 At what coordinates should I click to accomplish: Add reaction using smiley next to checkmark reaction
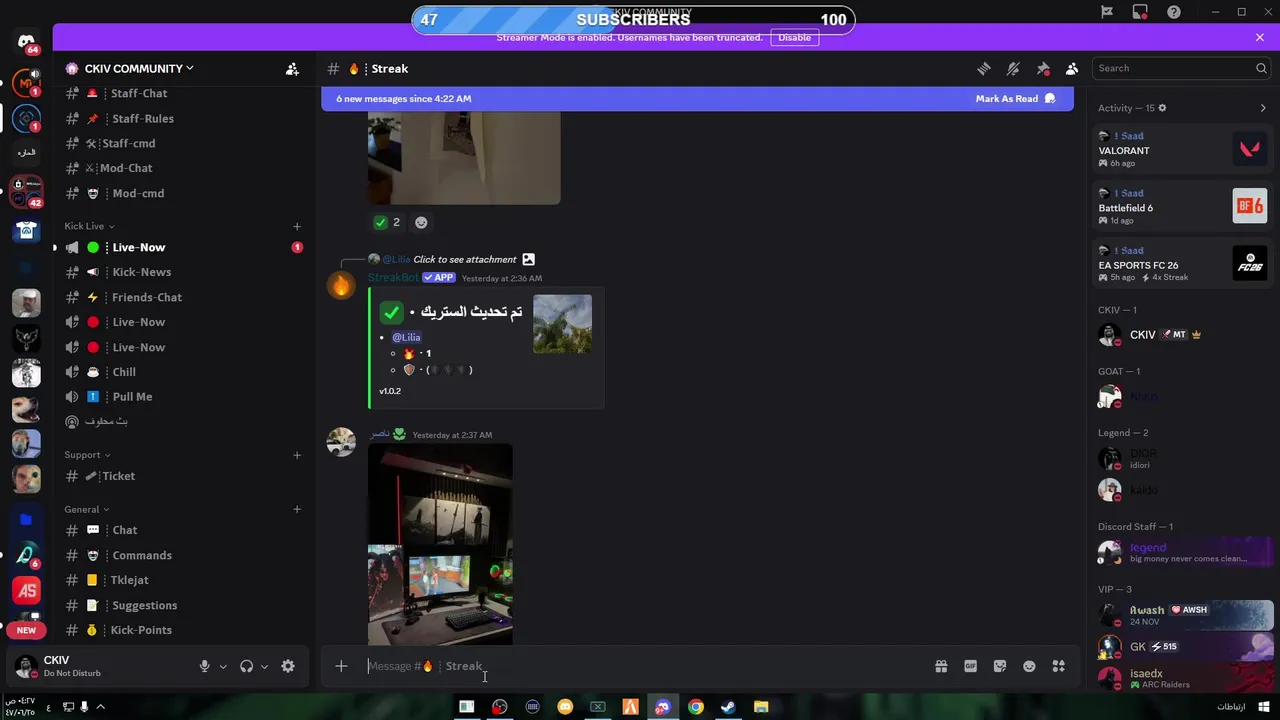[x=421, y=222]
